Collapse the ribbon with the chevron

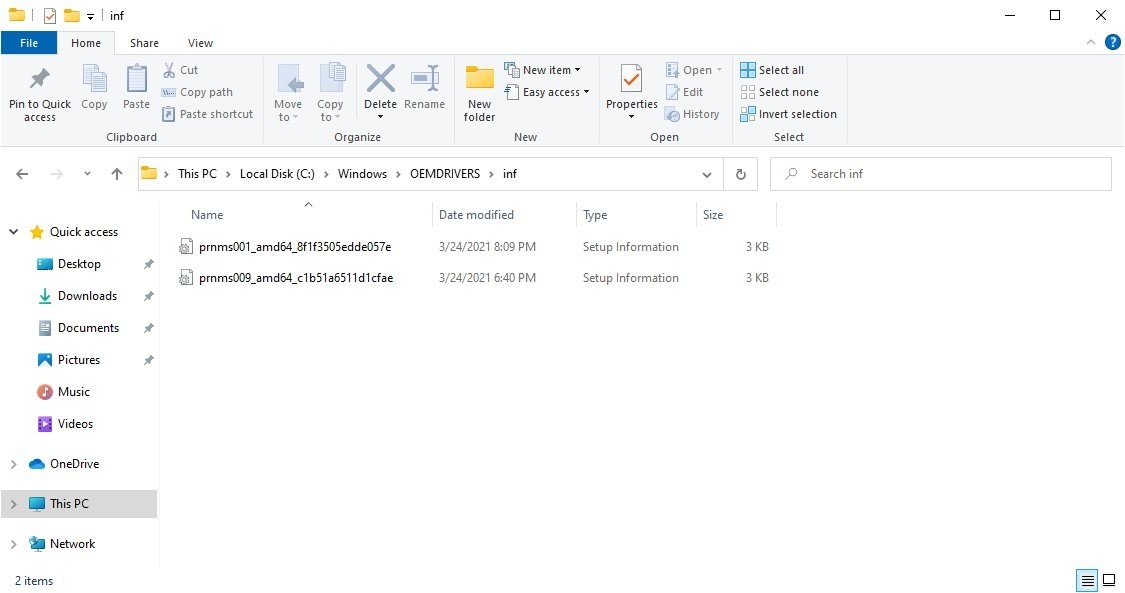[1092, 43]
